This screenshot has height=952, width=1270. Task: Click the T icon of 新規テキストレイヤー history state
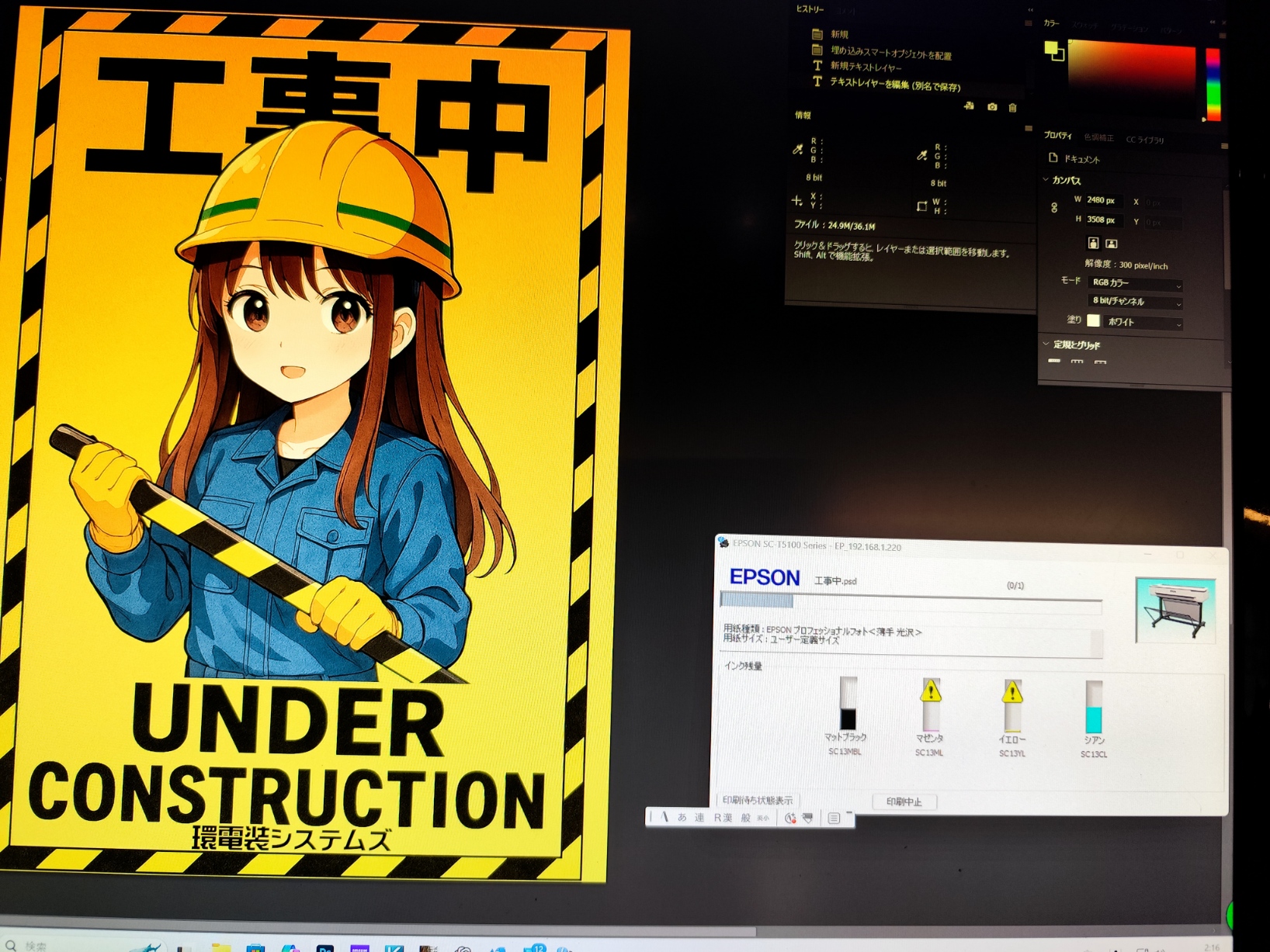817,66
